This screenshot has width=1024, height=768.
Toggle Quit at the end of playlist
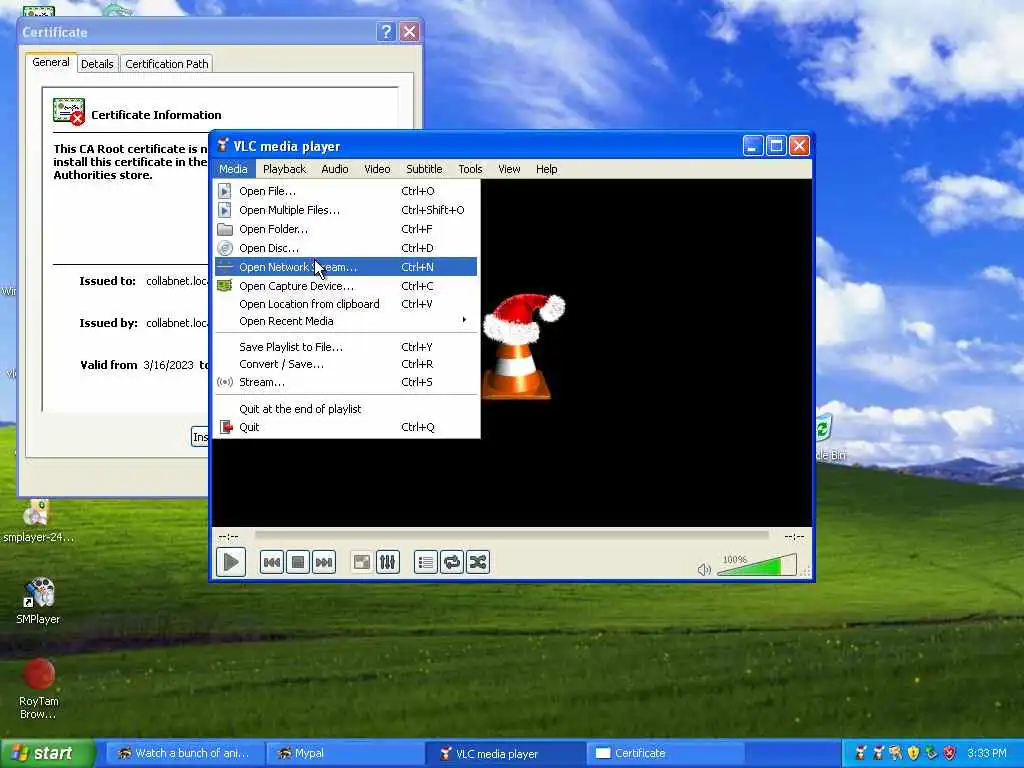tap(346, 409)
